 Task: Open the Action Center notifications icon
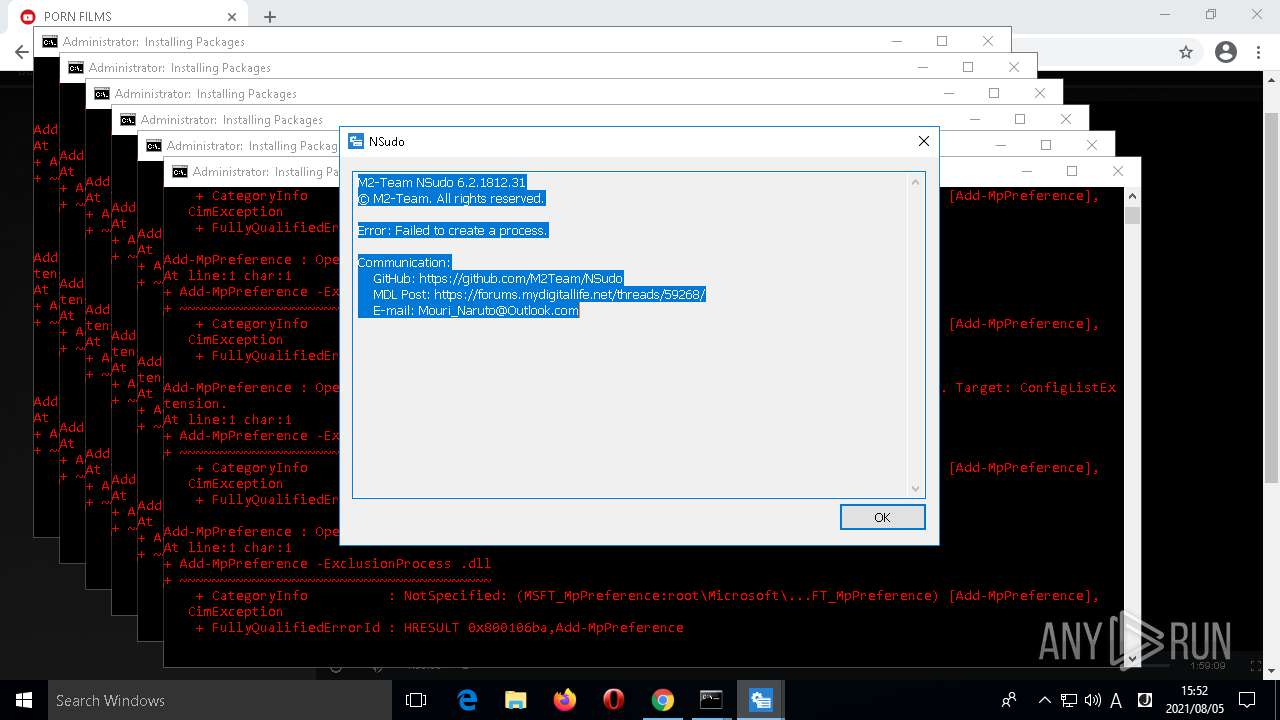1246,700
